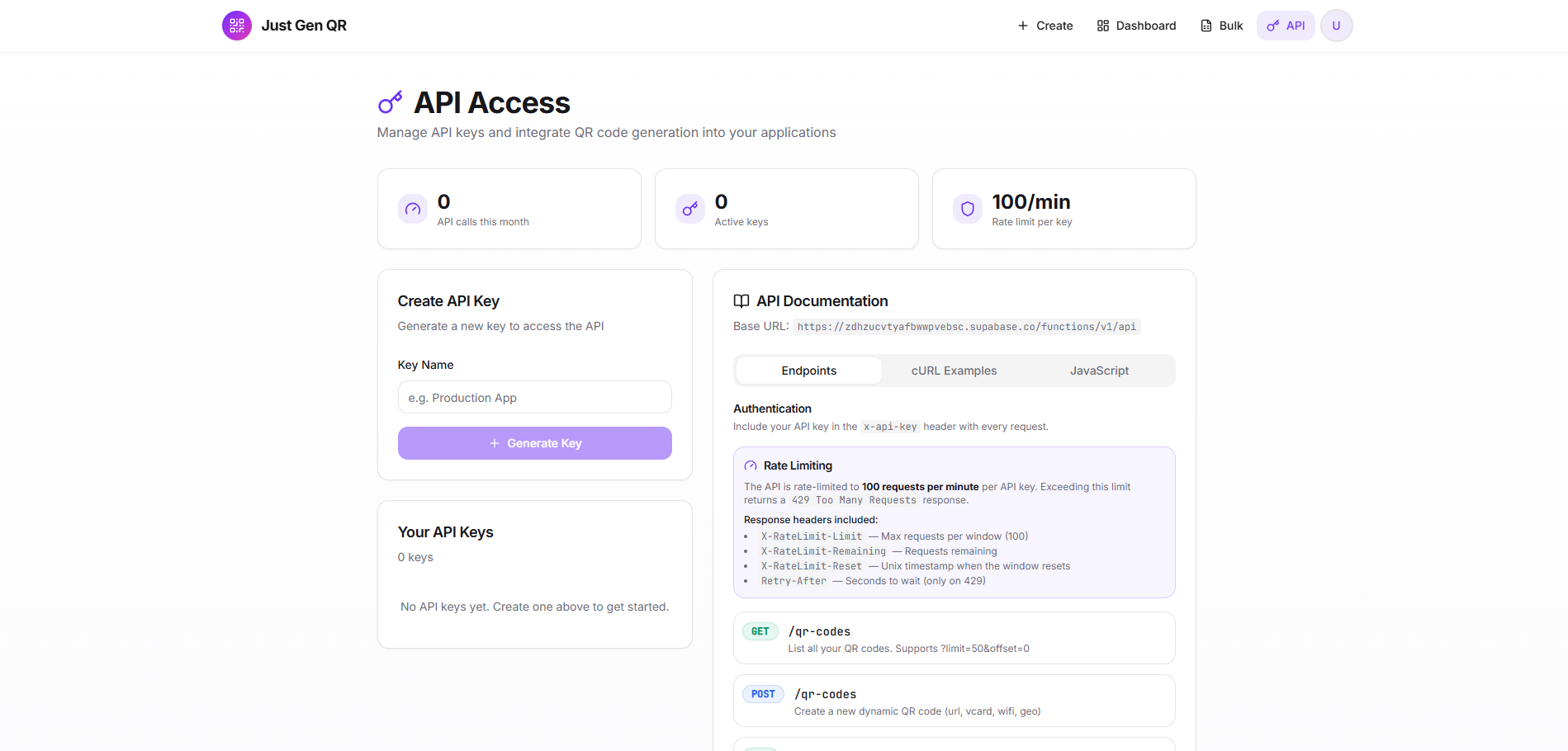The width and height of the screenshot is (1568, 751).
Task: Click the gauge icon beside Rate Limiting
Action: coord(751,466)
